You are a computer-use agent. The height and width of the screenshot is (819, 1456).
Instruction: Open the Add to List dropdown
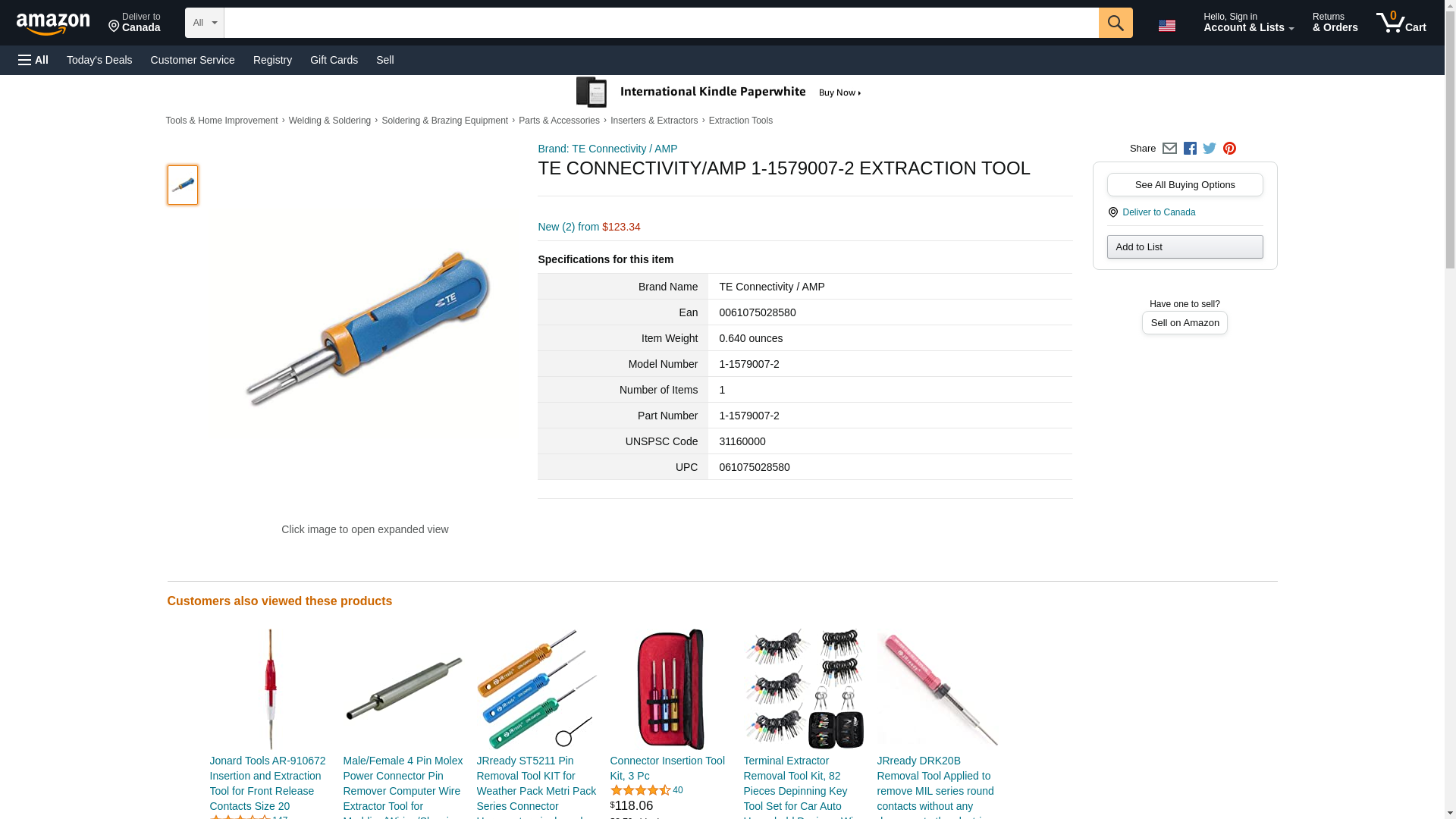coord(1185,246)
